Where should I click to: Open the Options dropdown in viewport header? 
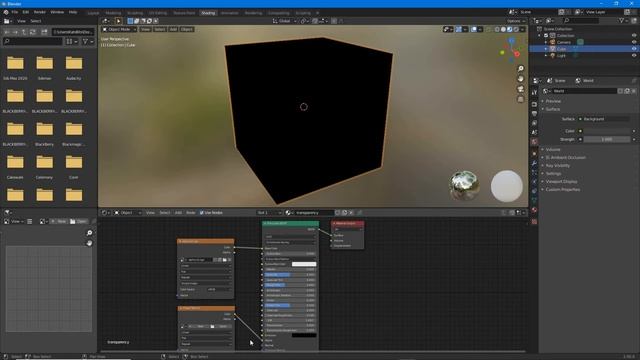tap(516, 21)
